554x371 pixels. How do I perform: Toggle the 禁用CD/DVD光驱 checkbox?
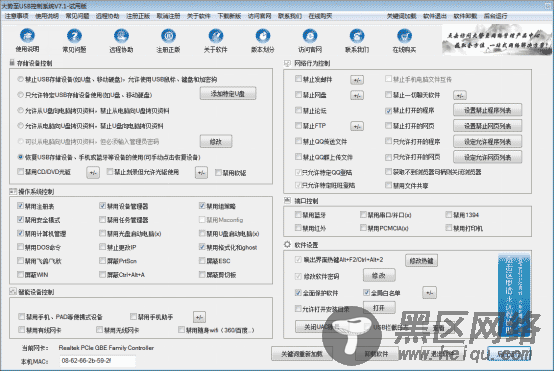coord(20,172)
